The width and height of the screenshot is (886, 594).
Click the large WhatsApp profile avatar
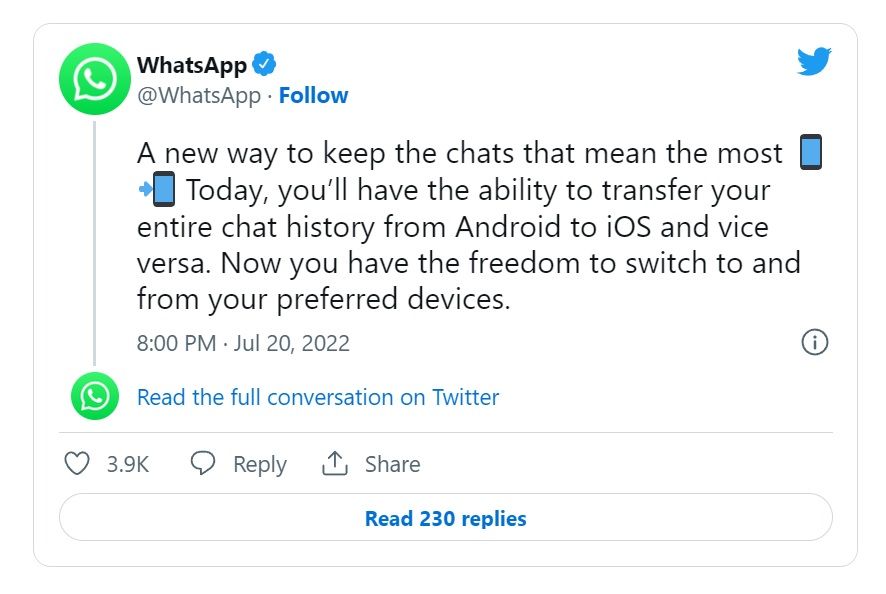tap(95, 78)
